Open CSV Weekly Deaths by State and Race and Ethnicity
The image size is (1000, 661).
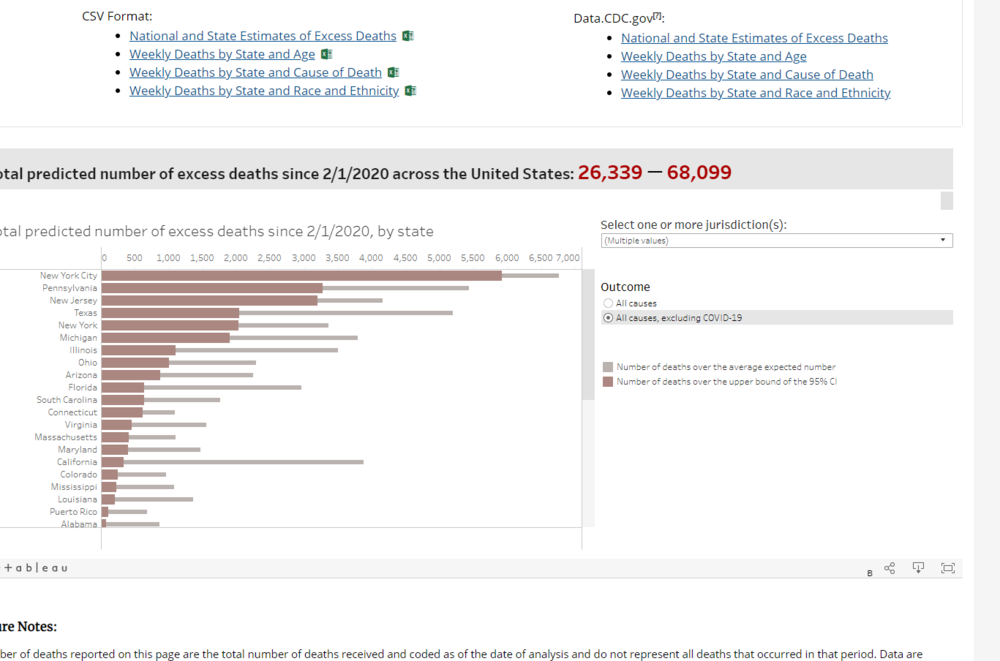coord(264,91)
